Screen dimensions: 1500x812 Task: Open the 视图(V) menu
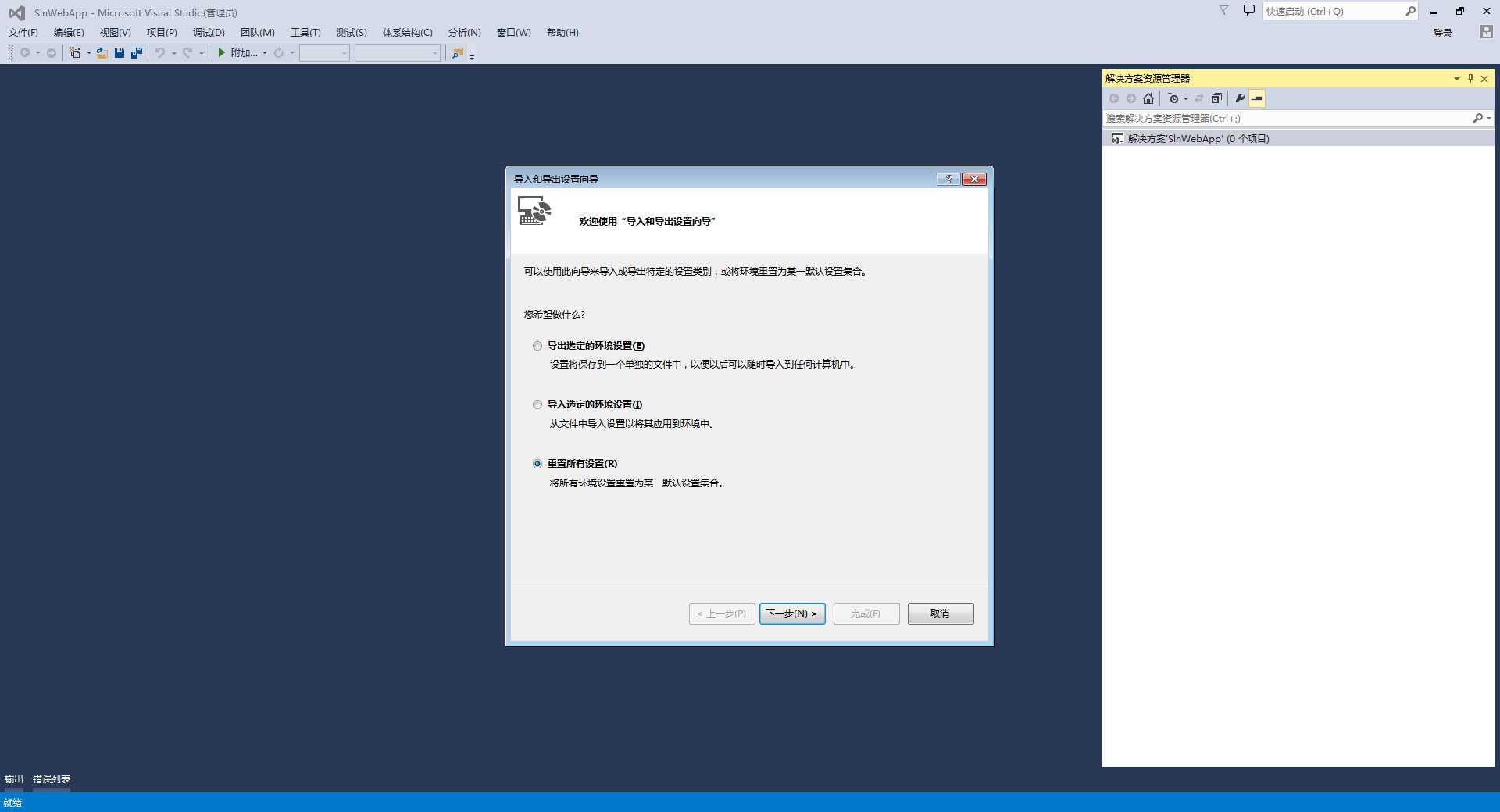pos(115,32)
